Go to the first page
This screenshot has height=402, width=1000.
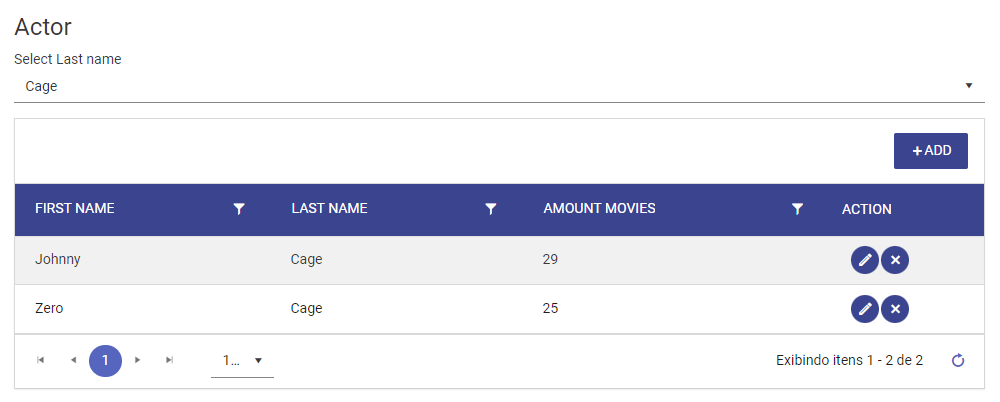pos(41,361)
